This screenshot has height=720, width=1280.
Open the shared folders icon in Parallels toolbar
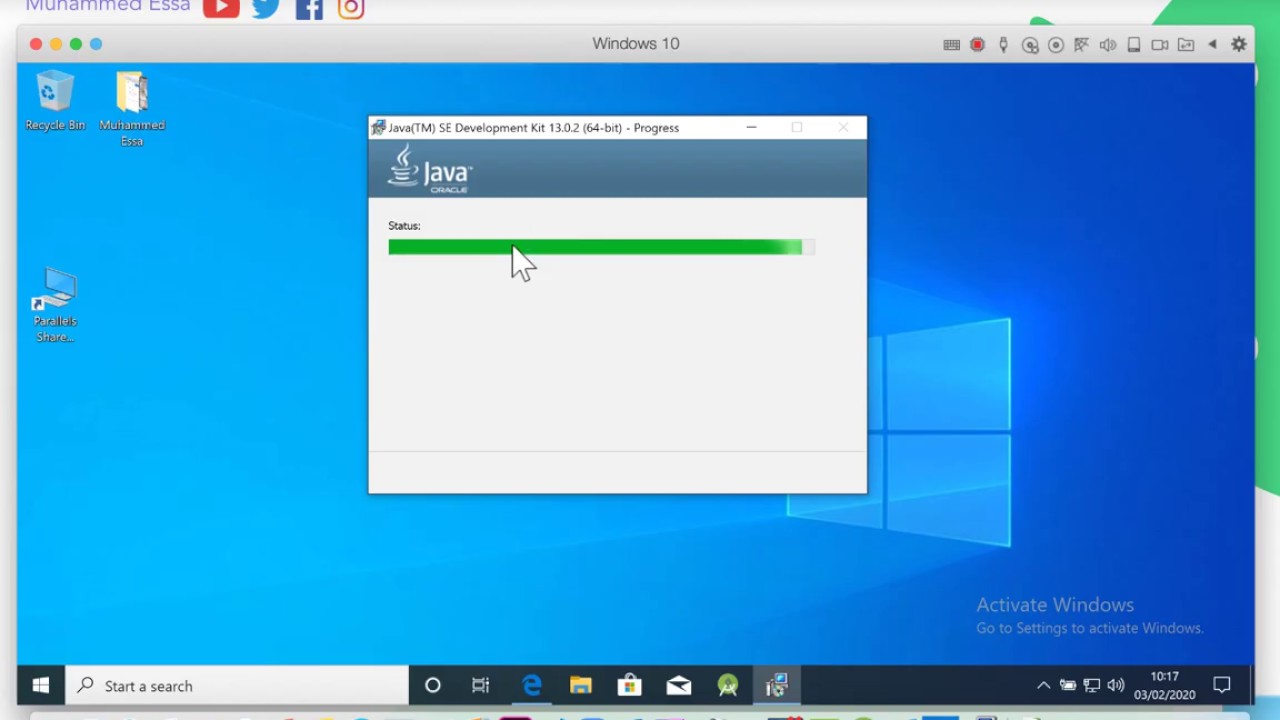point(1186,45)
